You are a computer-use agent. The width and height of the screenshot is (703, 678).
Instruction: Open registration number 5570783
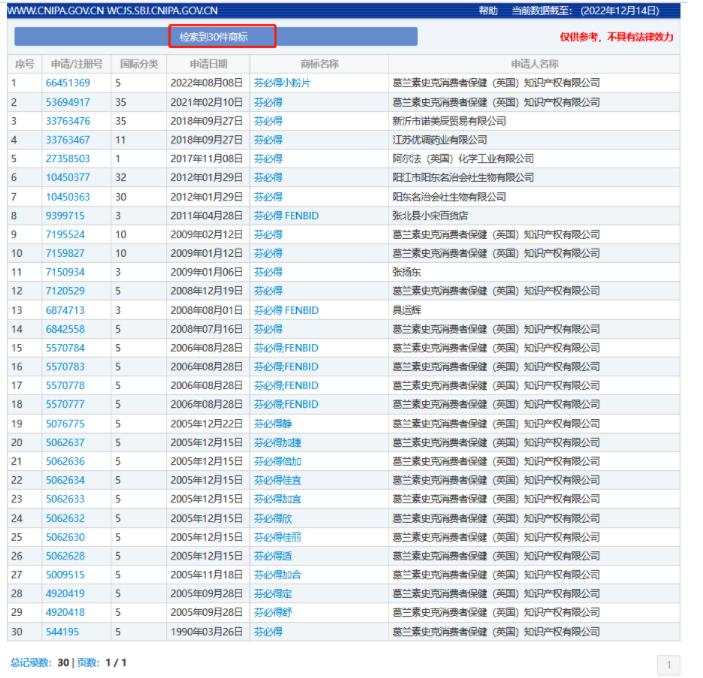(x=65, y=367)
